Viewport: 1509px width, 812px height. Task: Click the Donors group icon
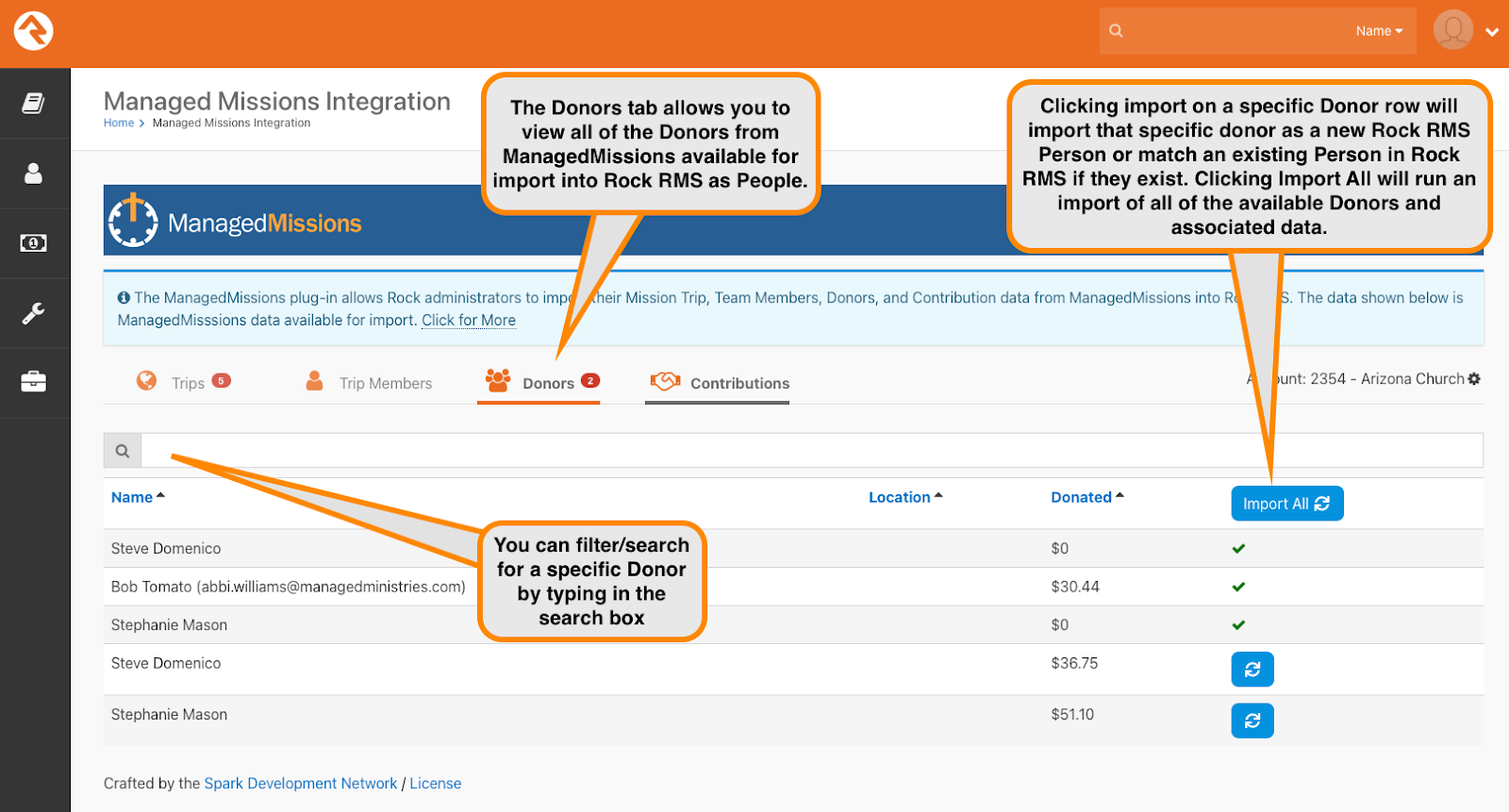point(498,380)
